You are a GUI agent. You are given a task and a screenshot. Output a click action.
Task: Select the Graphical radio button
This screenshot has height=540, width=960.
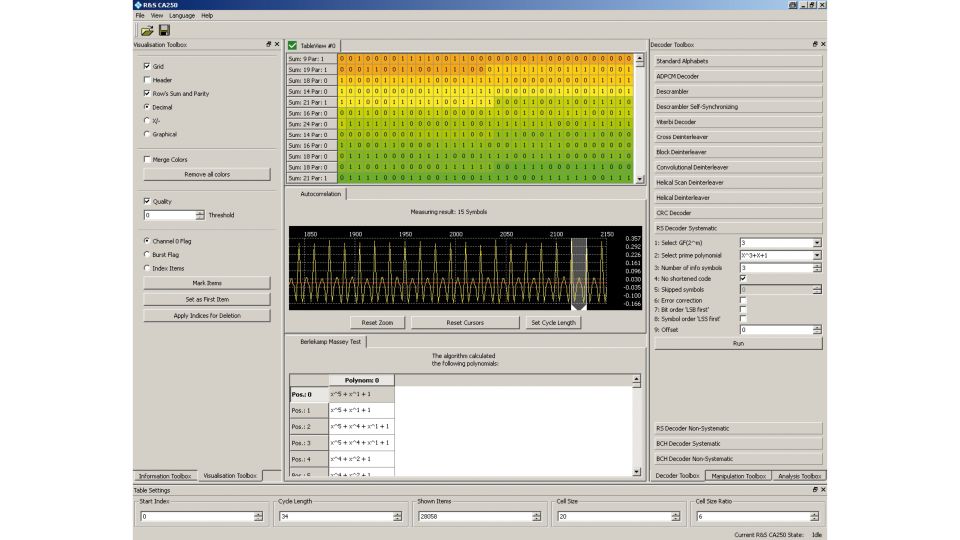(147, 133)
